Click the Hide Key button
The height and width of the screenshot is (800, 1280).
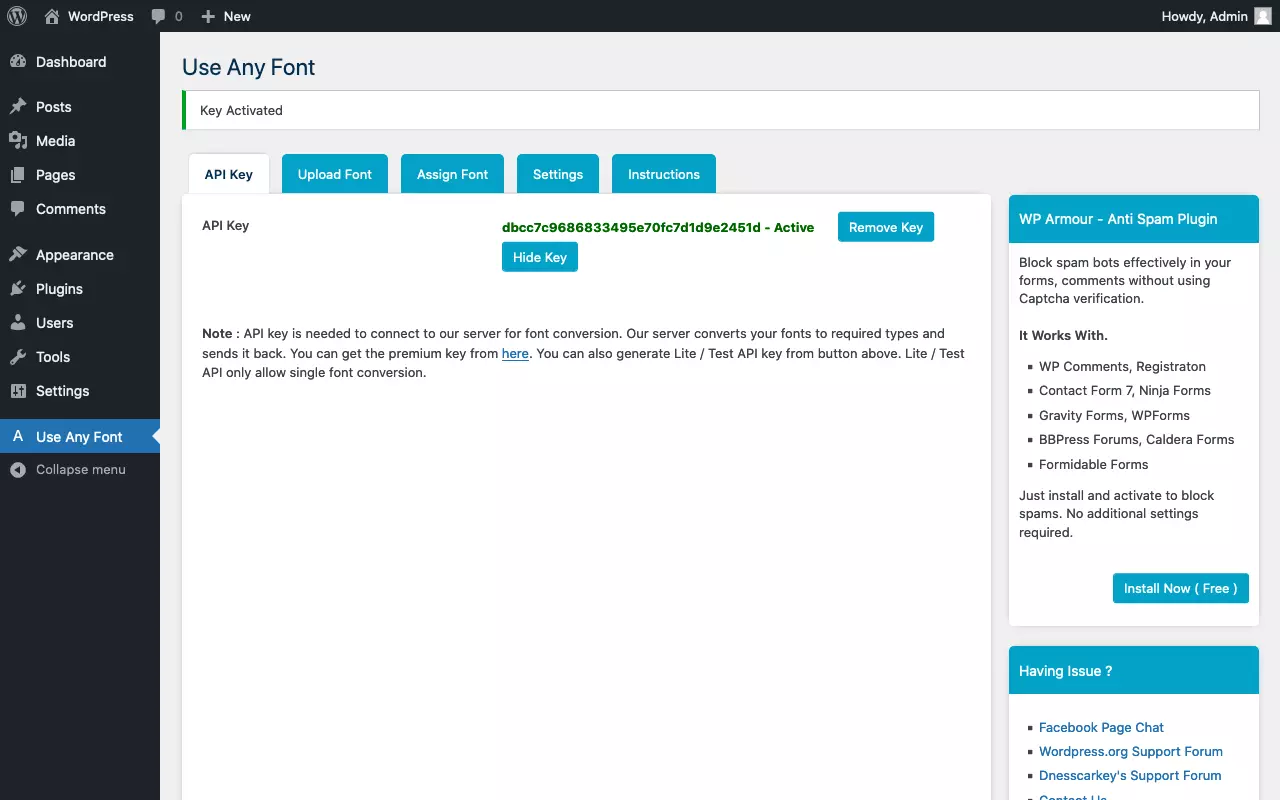[x=540, y=257]
